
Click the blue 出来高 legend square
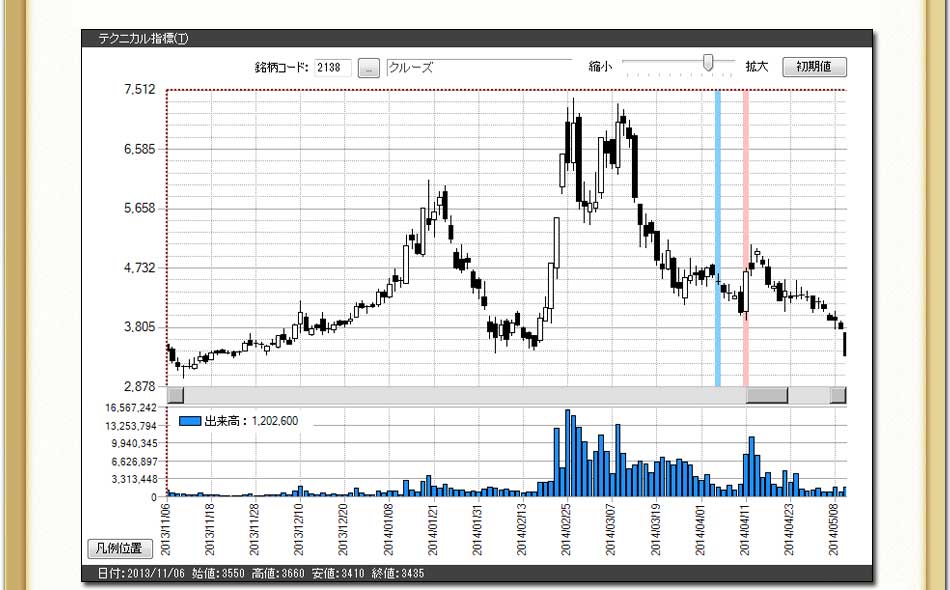click(x=190, y=421)
